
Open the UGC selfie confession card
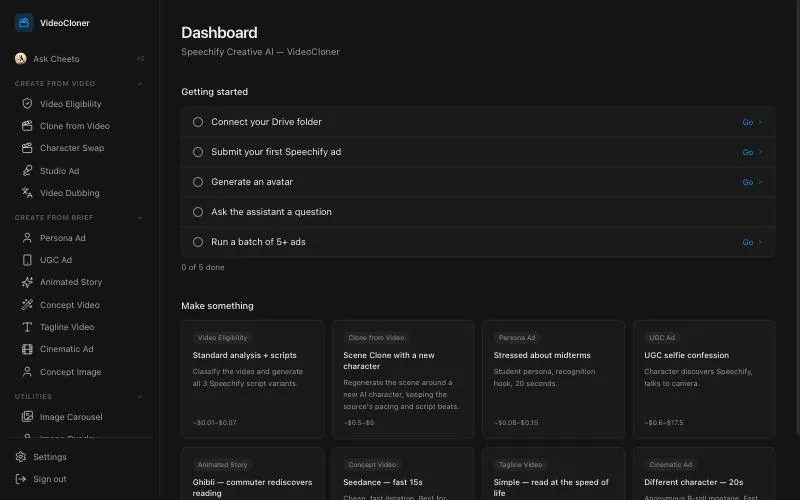(x=704, y=379)
